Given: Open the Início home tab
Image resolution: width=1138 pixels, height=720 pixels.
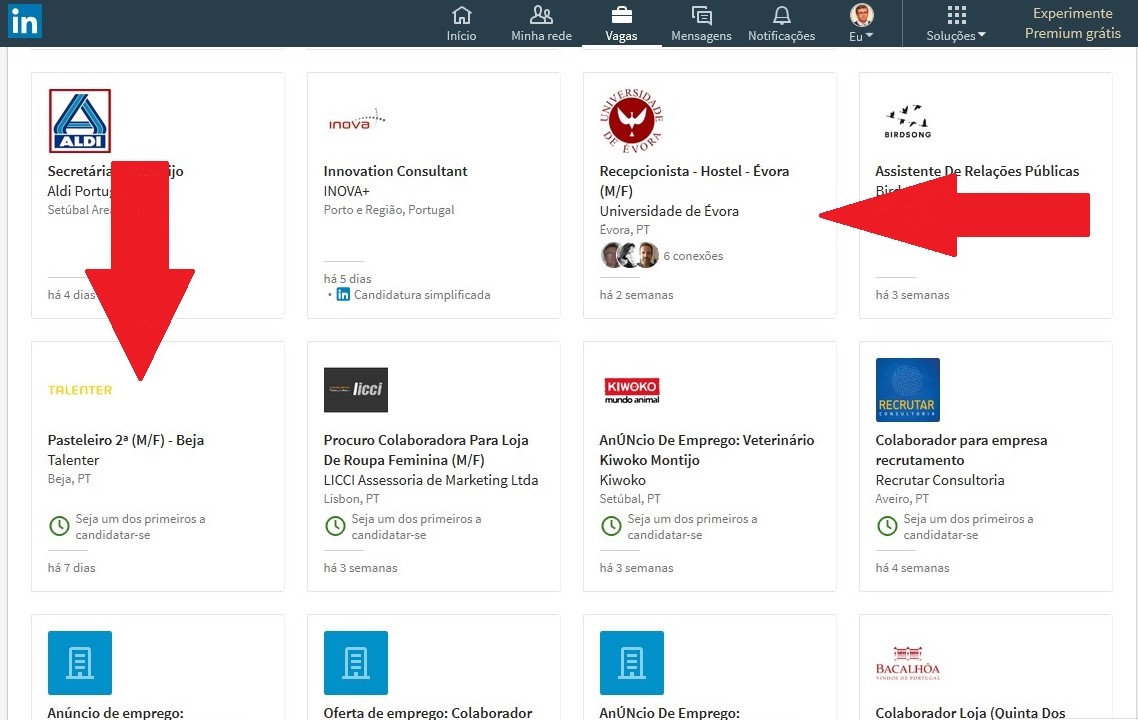Looking at the screenshot, I should coord(462,24).
